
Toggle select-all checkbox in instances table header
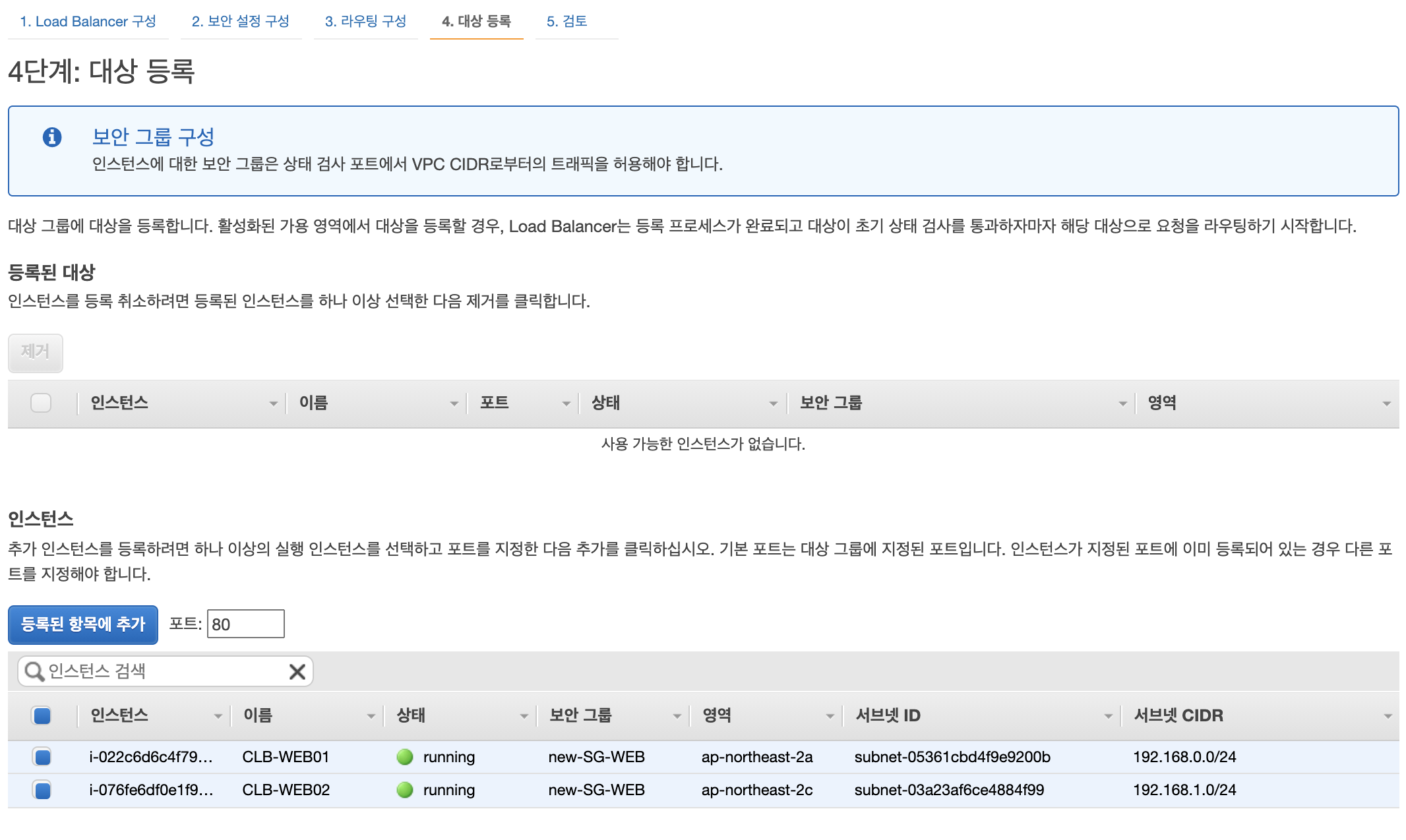[x=42, y=715]
